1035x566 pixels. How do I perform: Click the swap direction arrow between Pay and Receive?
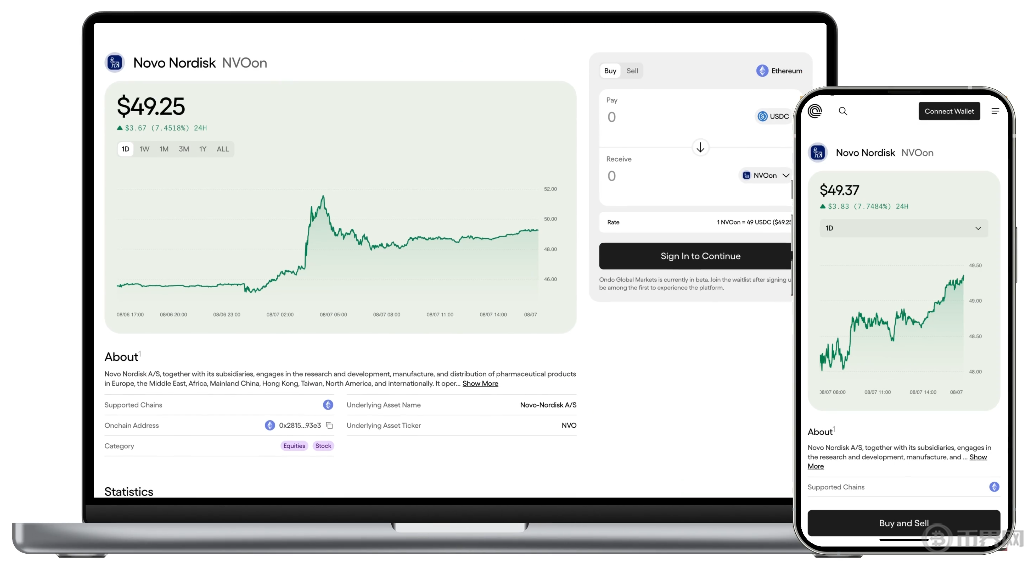[x=700, y=147]
